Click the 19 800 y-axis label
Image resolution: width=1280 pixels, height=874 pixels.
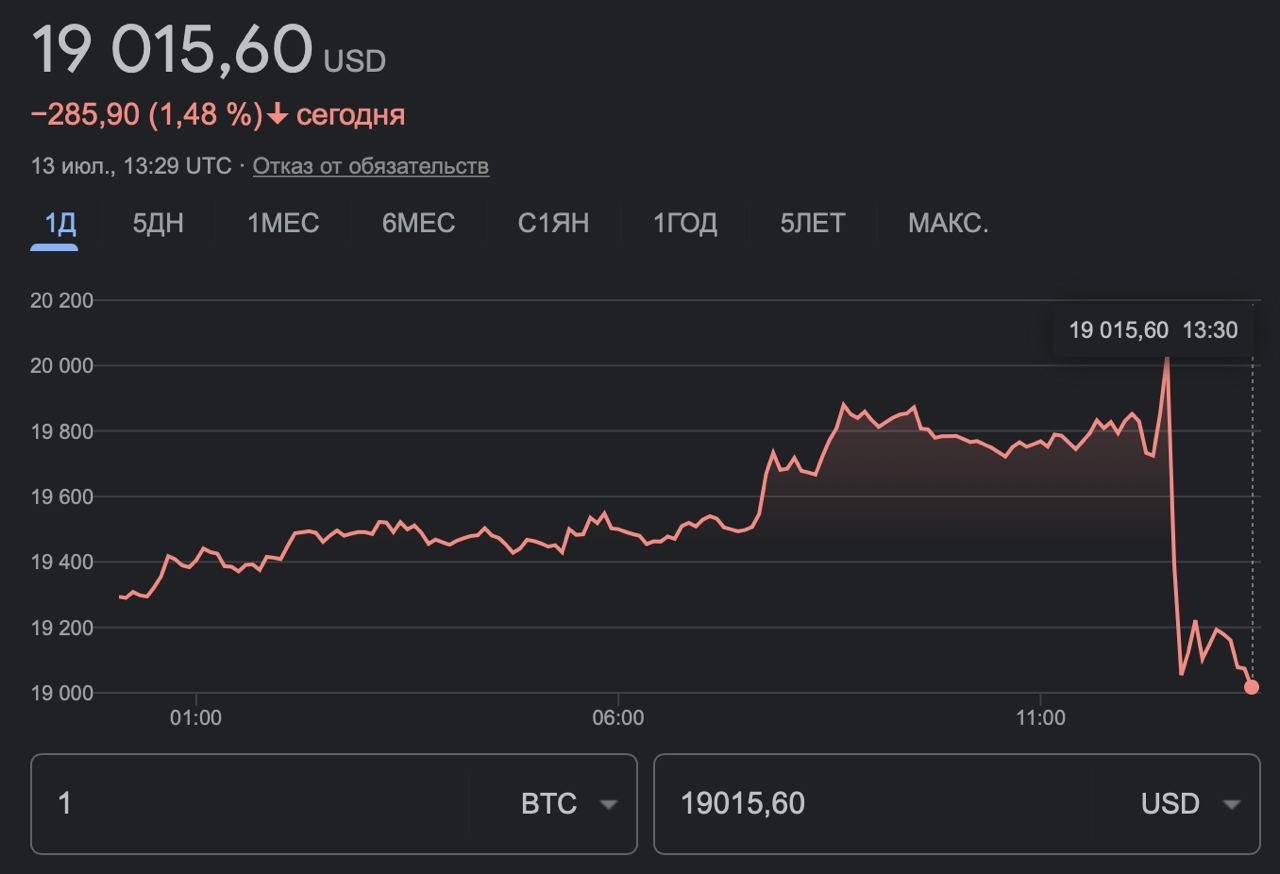pos(62,431)
